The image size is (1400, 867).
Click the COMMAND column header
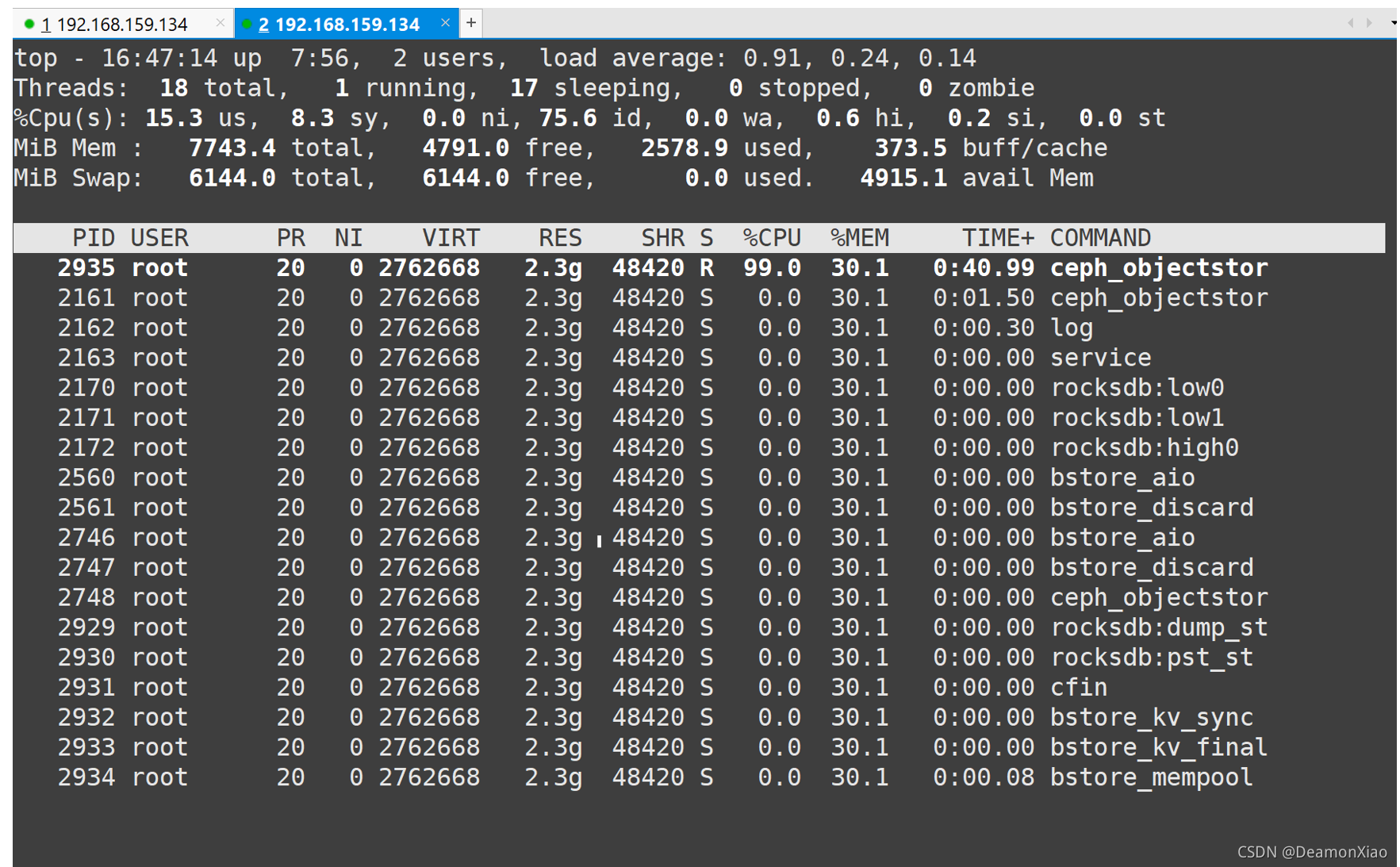tap(1100, 238)
